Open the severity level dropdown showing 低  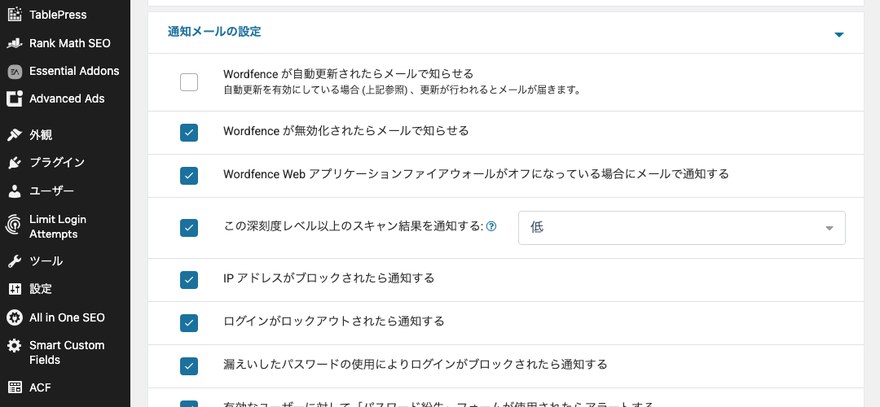coord(681,228)
